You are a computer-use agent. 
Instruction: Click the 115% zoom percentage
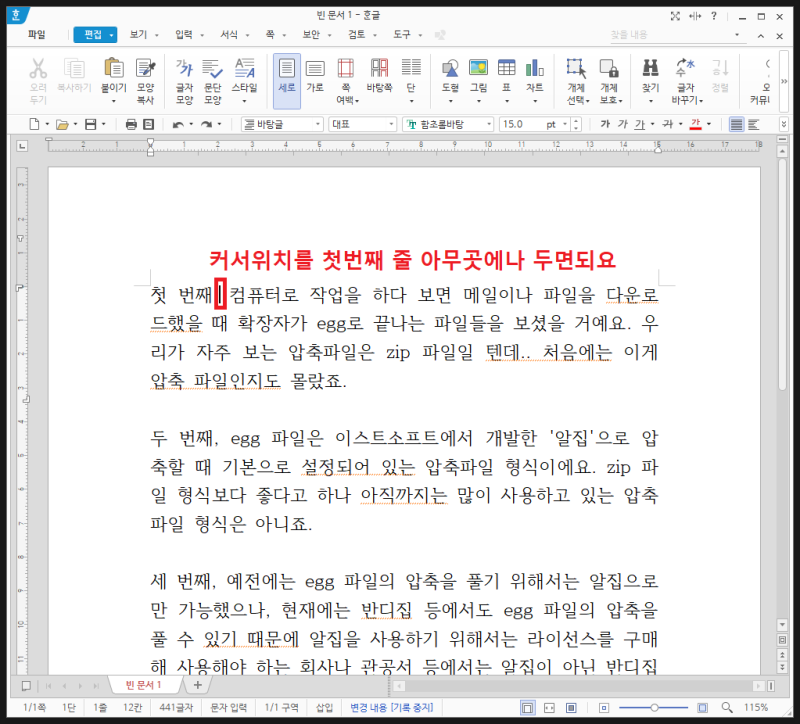(756, 707)
